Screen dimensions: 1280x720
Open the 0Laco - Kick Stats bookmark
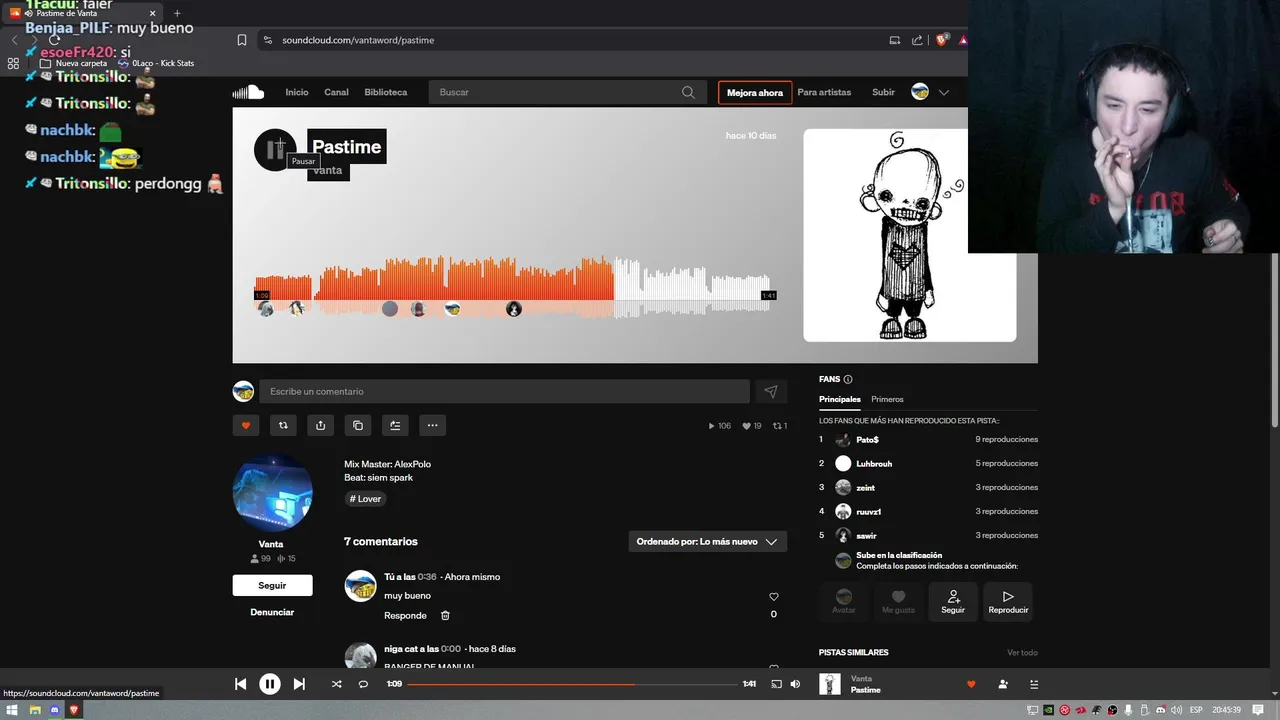pyautogui.click(x=156, y=63)
